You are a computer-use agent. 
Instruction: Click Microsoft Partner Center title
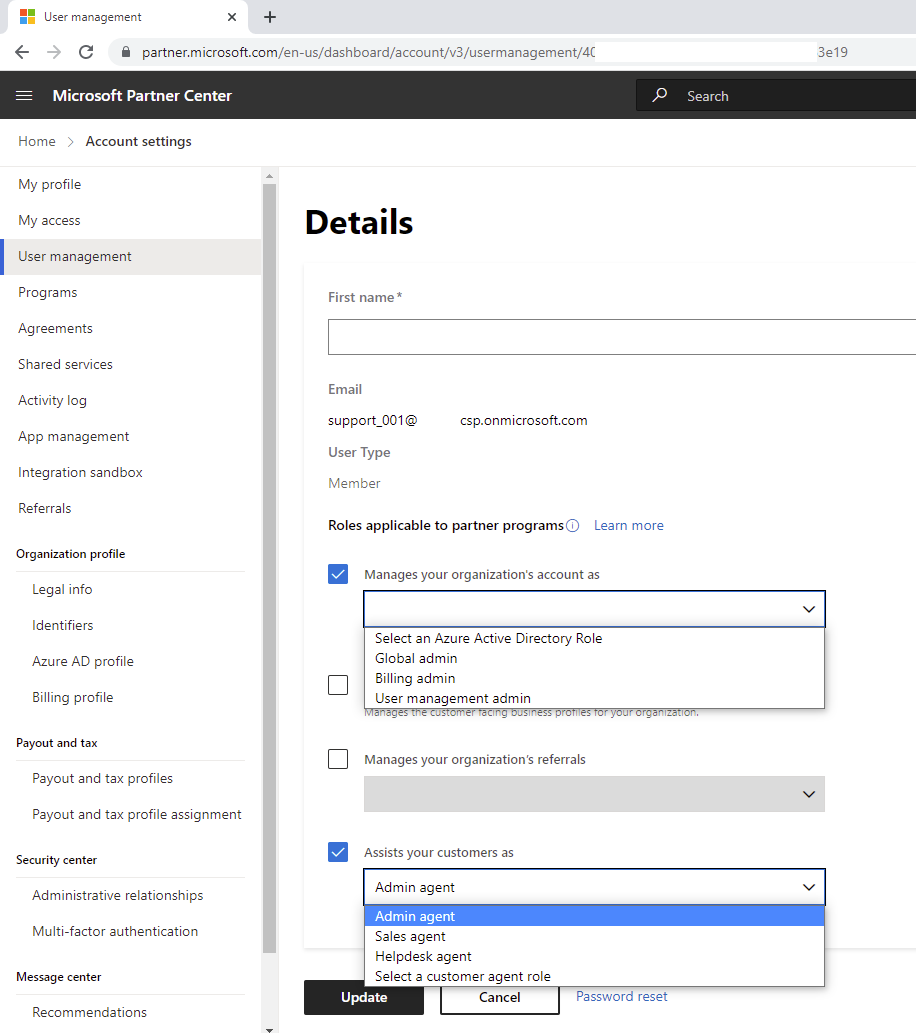[x=142, y=96]
